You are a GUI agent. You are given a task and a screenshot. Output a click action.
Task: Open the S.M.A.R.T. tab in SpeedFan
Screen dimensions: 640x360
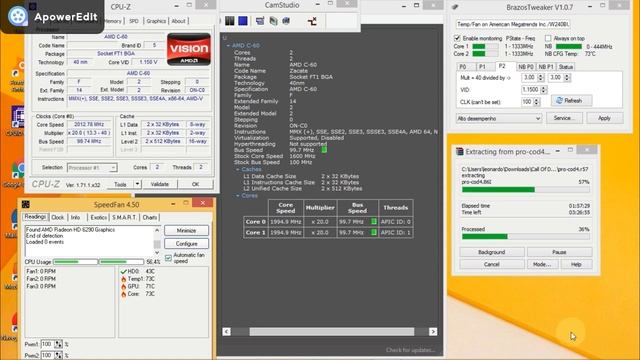tap(124, 218)
